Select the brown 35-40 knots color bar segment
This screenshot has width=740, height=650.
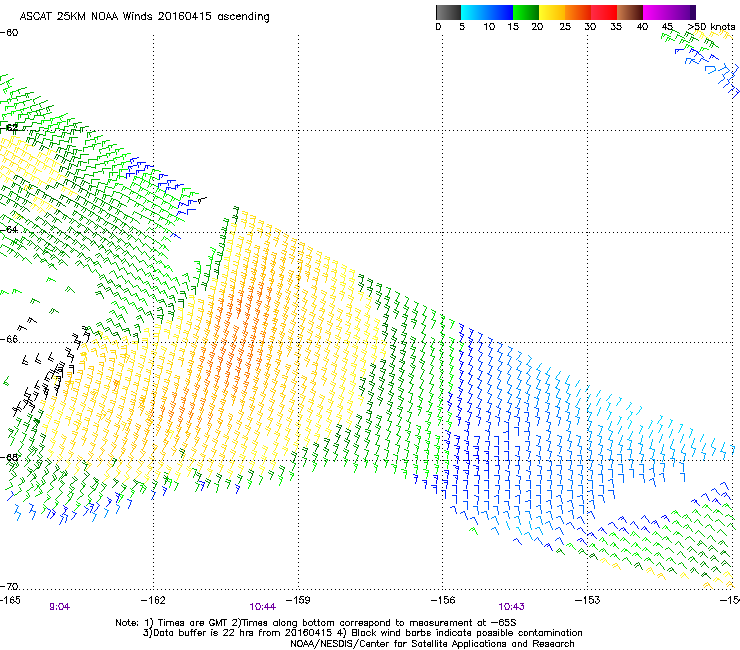pyautogui.click(x=630, y=12)
